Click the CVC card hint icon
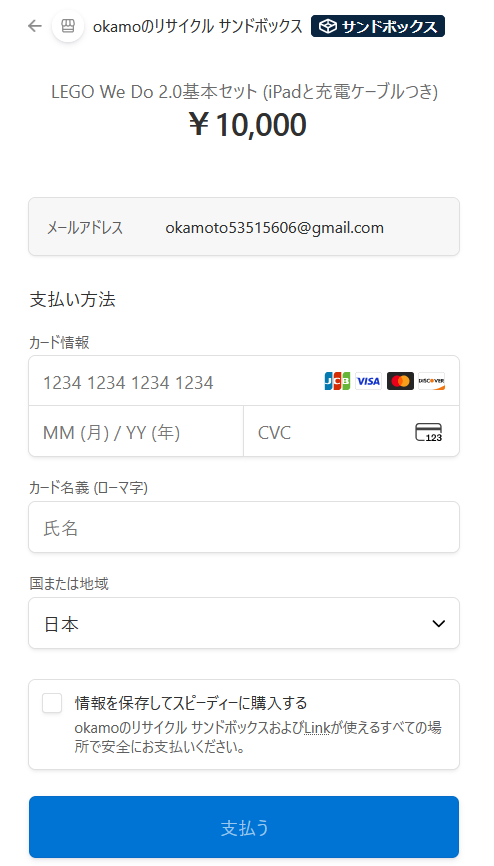The width and height of the screenshot is (494, 866). (x=429, y=432)
